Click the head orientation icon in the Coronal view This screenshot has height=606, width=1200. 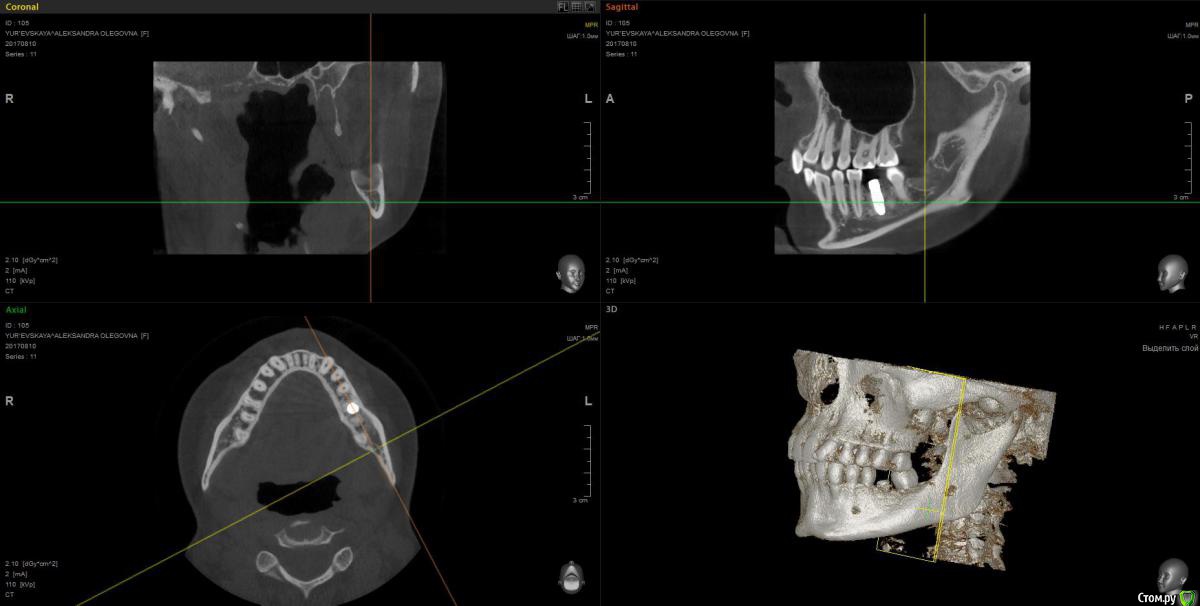coord(570,273)
